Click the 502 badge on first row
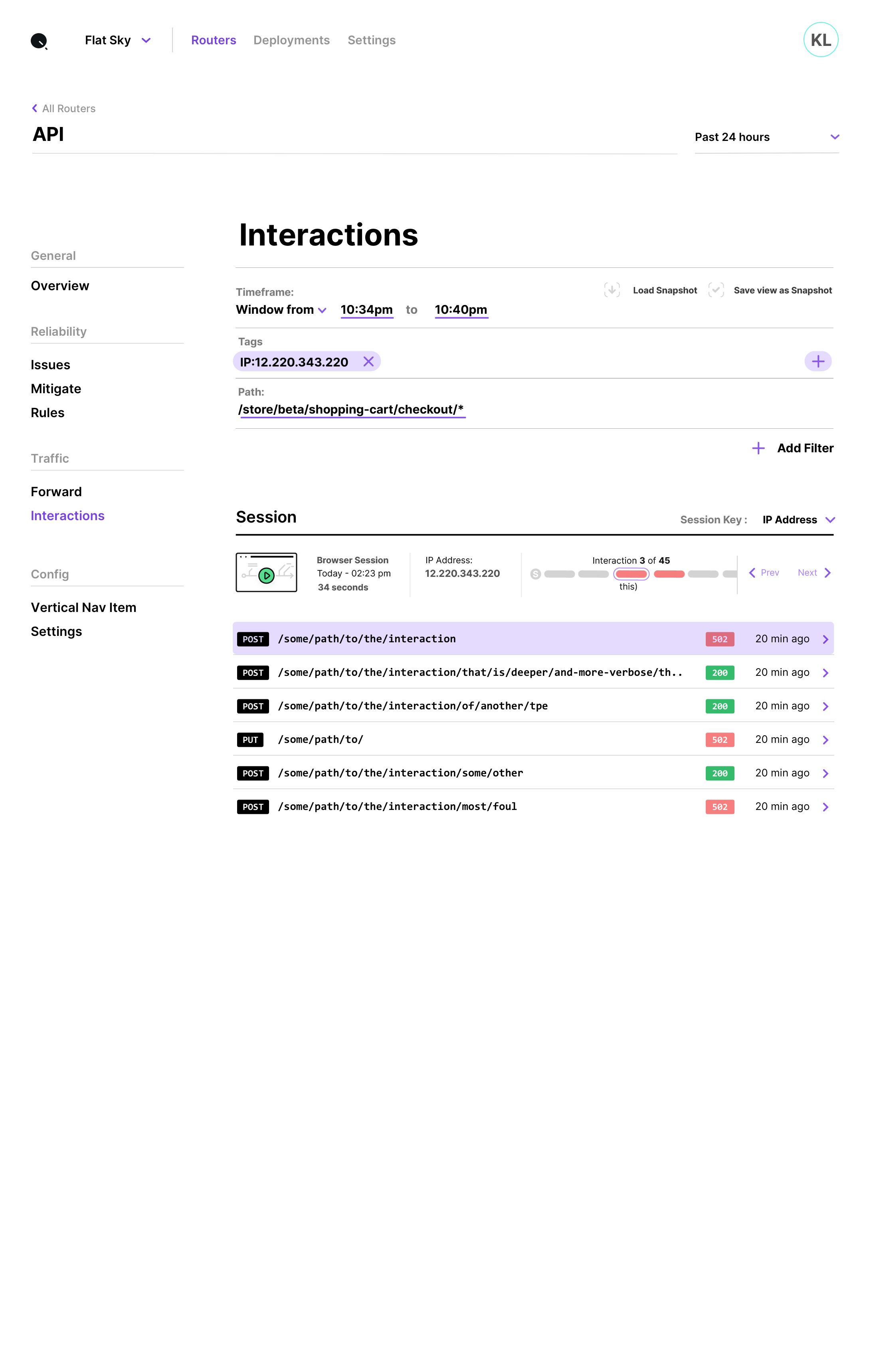Screen dimensions: 869x1372 719,639
